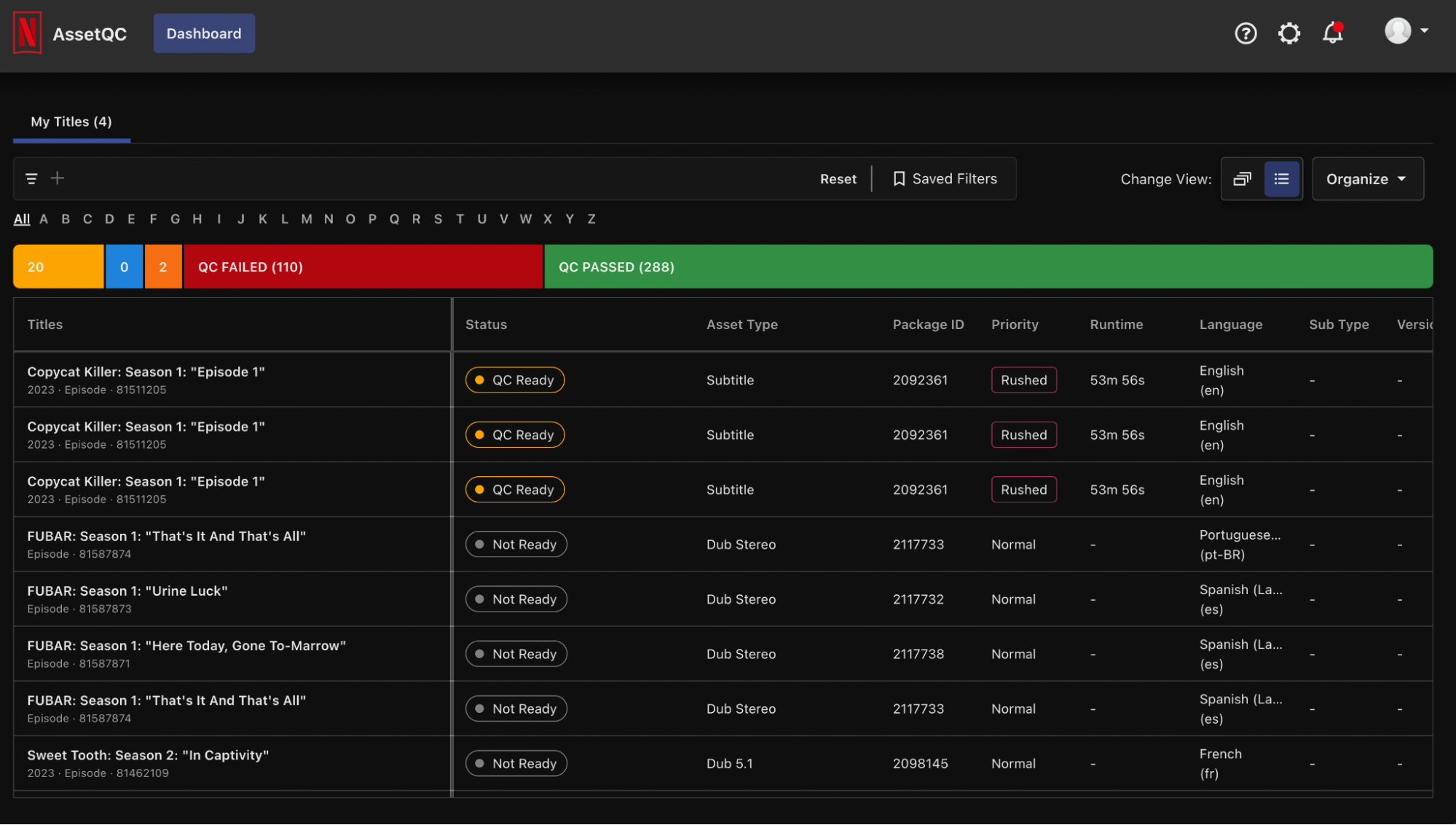This screenshot has height=825, width=1456.
Task: Open the settings gear icon
Action: (1289, 33)
